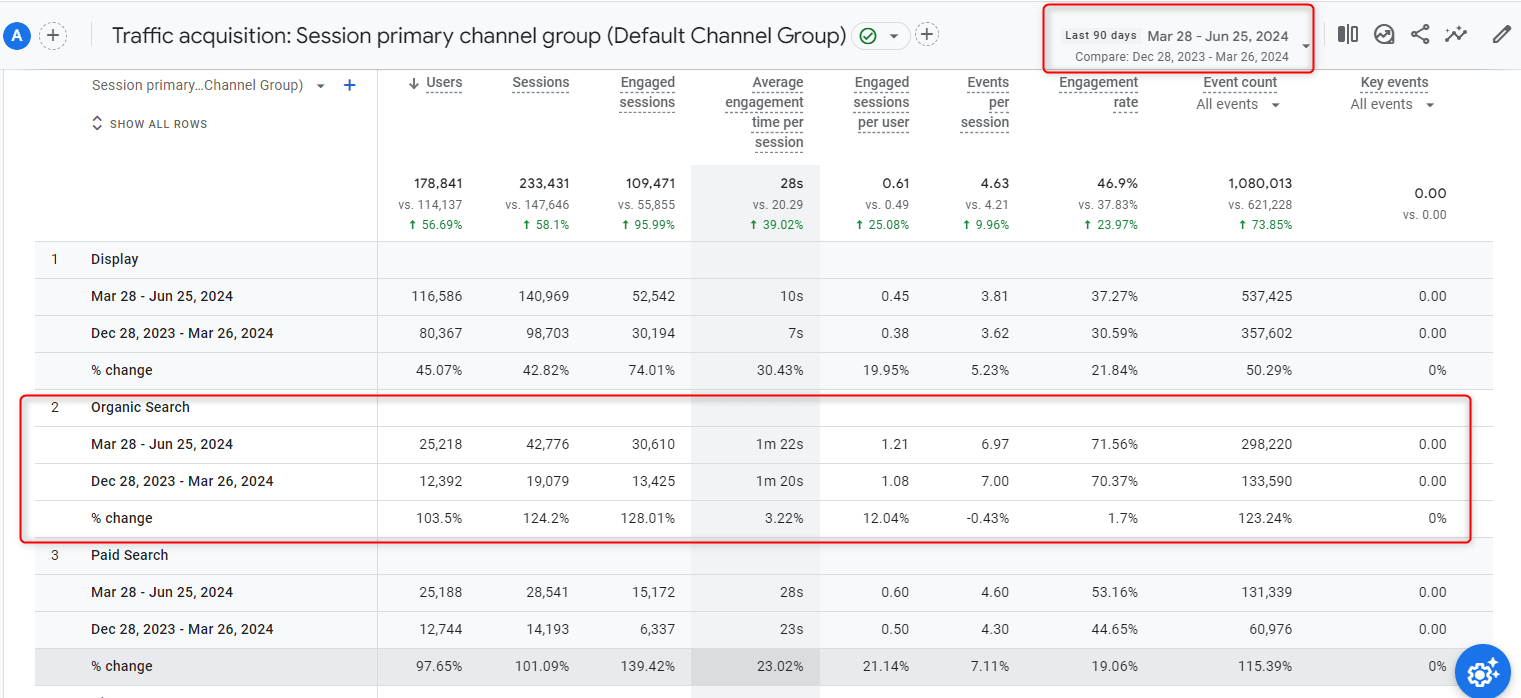
Task: Open the Event count 'All events' dropdown
Action: (1238, 105)
